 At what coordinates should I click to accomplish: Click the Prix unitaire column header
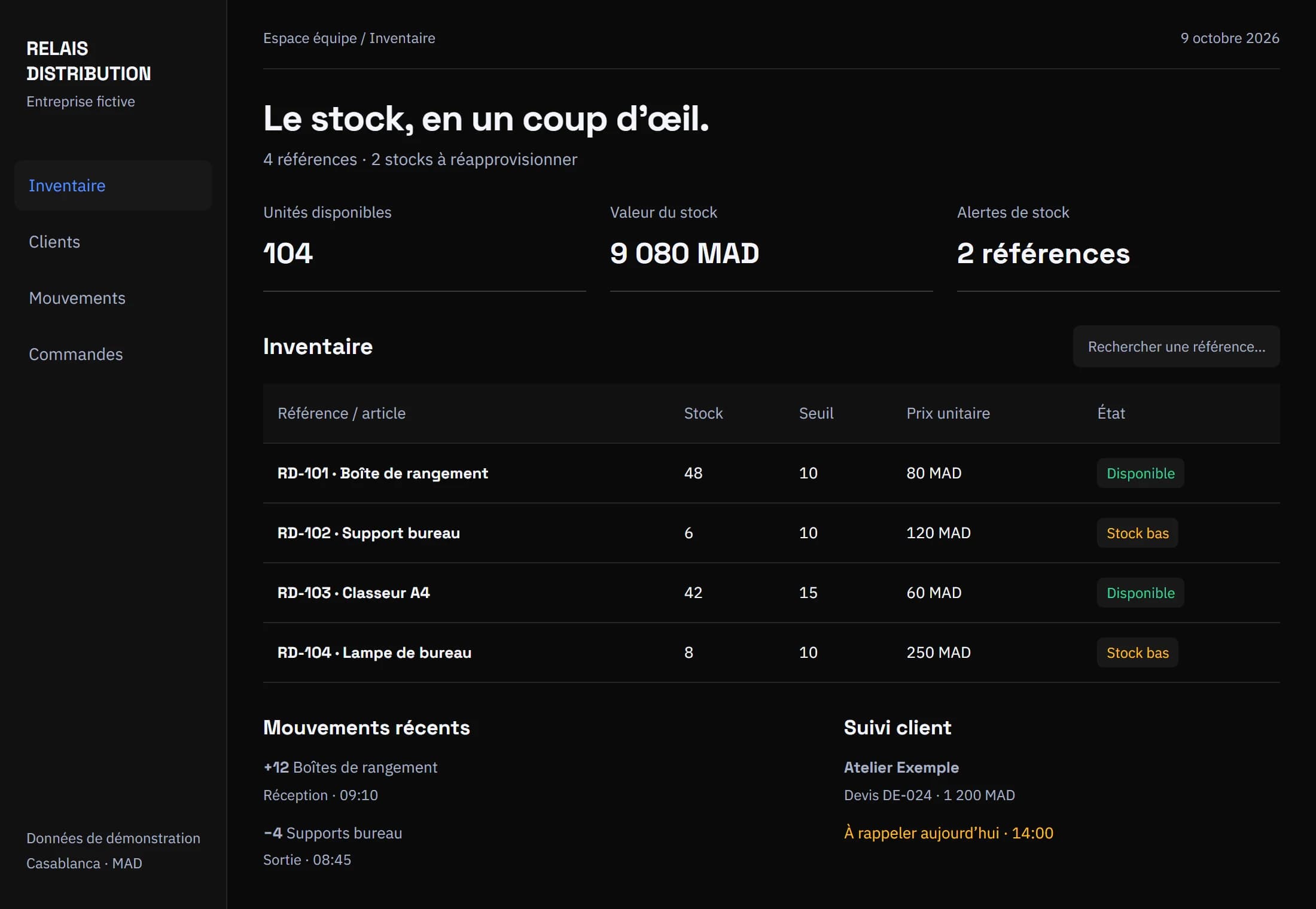(x=948, y=413)
